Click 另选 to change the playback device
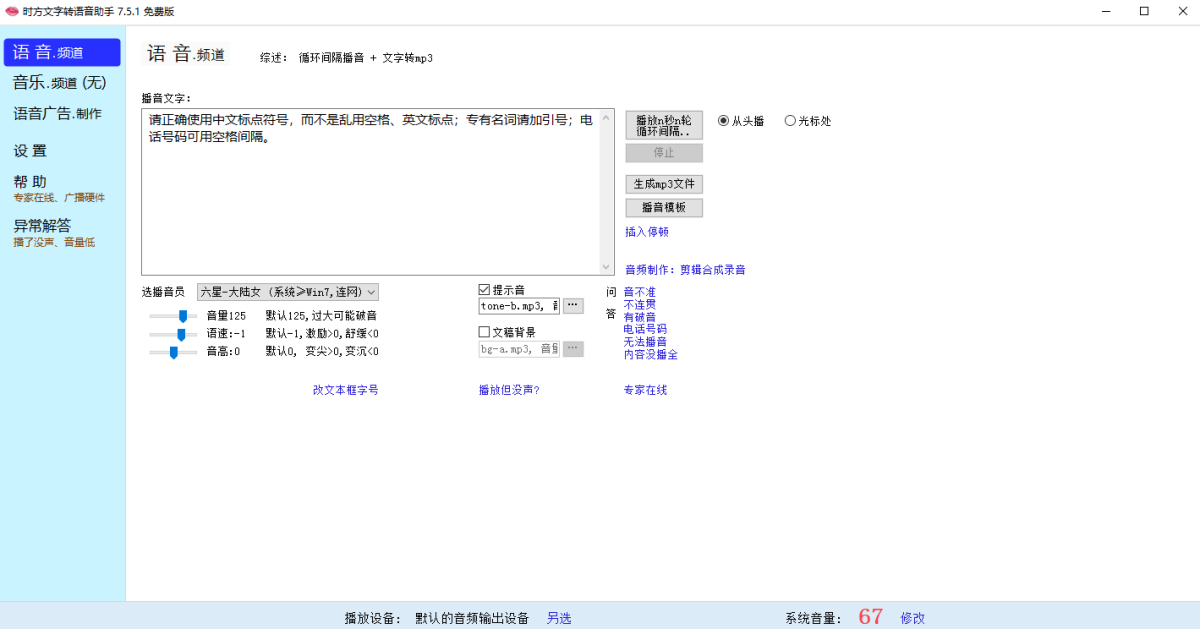This screenshot has width=1200, height=629. [x=558, y=618]
